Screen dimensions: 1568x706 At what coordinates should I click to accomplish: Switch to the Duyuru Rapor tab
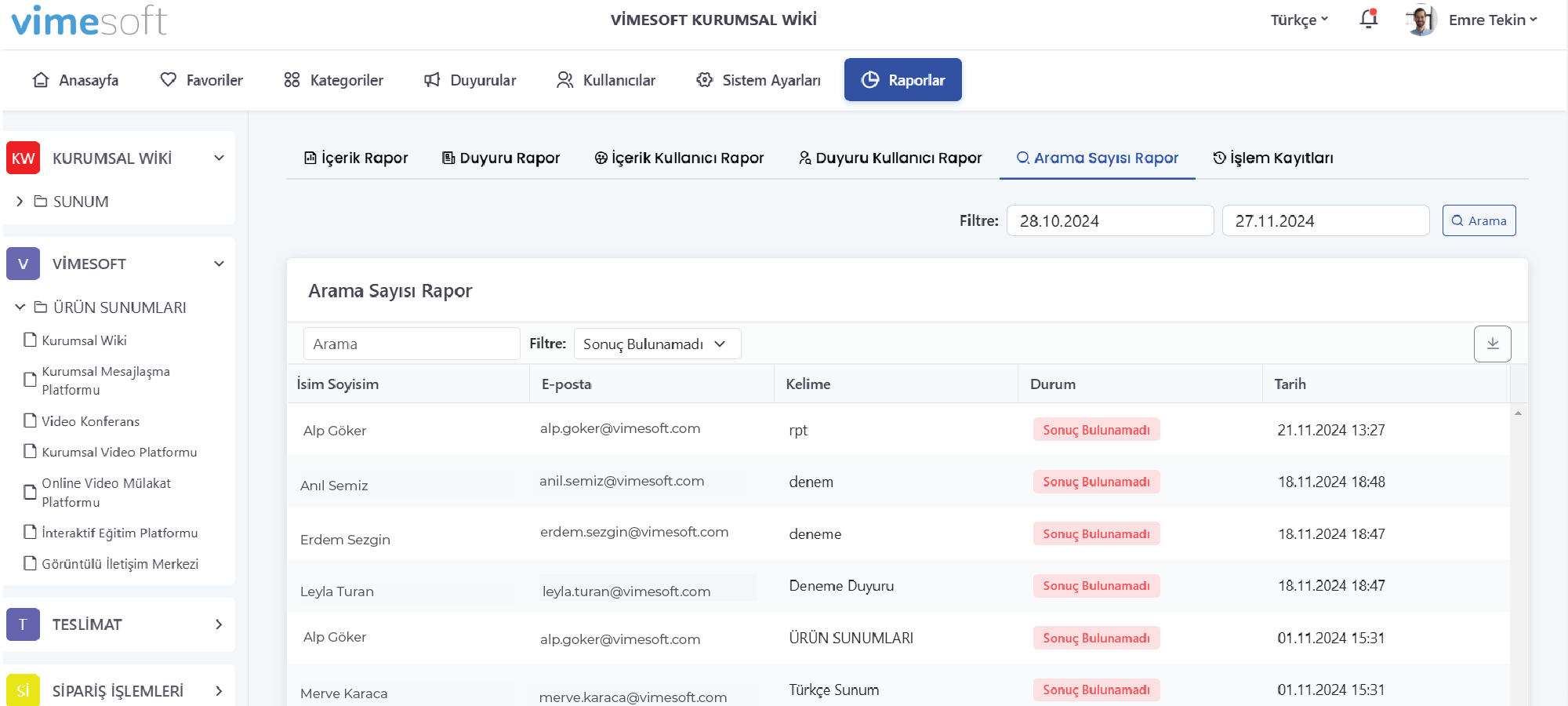pos(501,158)
